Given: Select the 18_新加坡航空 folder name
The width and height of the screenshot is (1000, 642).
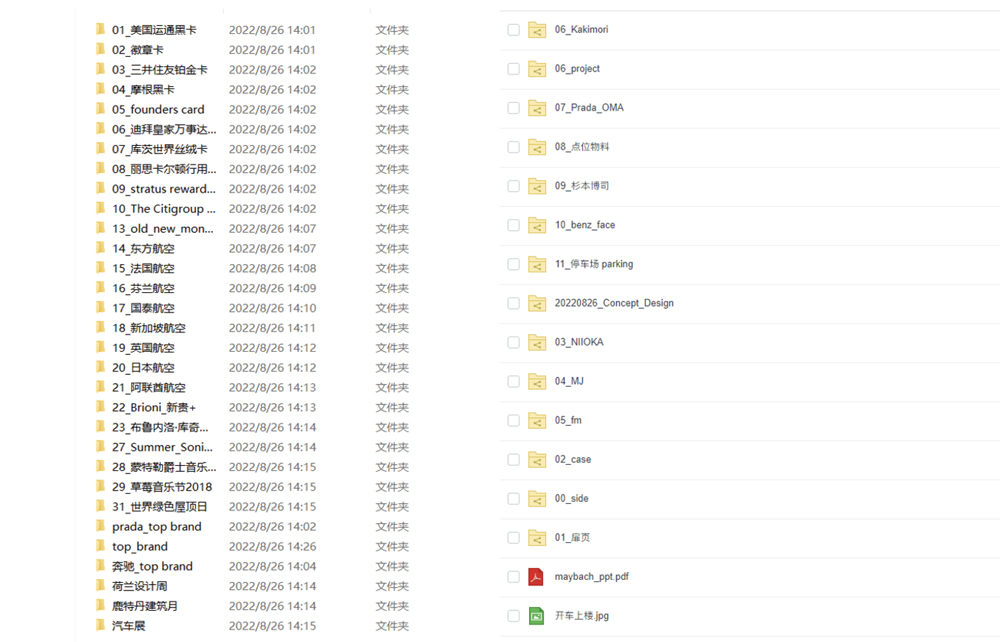Looking at the screenshot, I should point(149,328).
